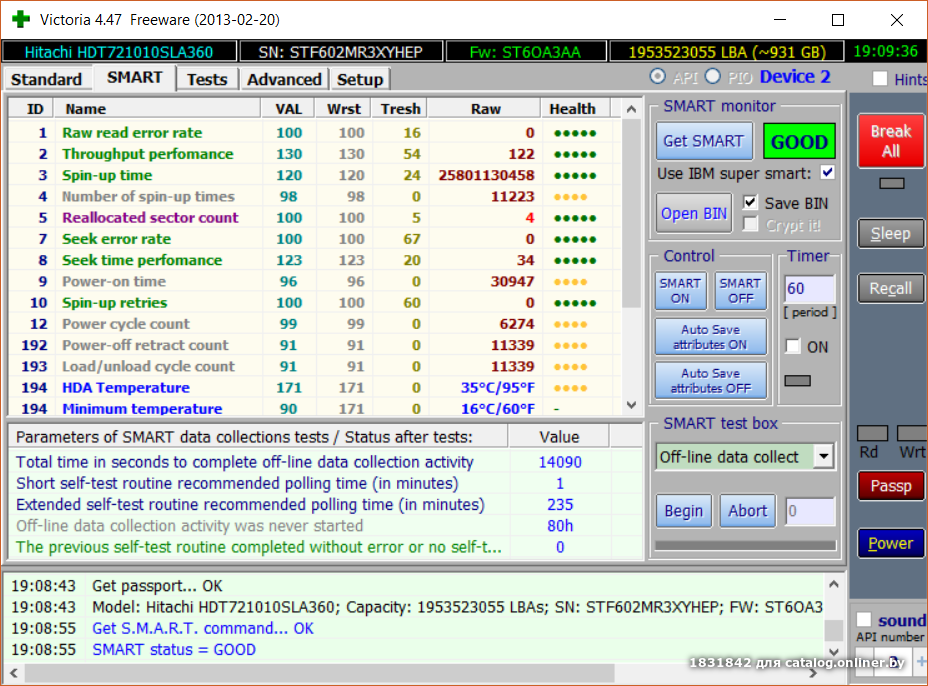The image size is (928, 686).
Task: Select the Throughput perfomance row
Action: pyautogui.click(x=314, y=154)
